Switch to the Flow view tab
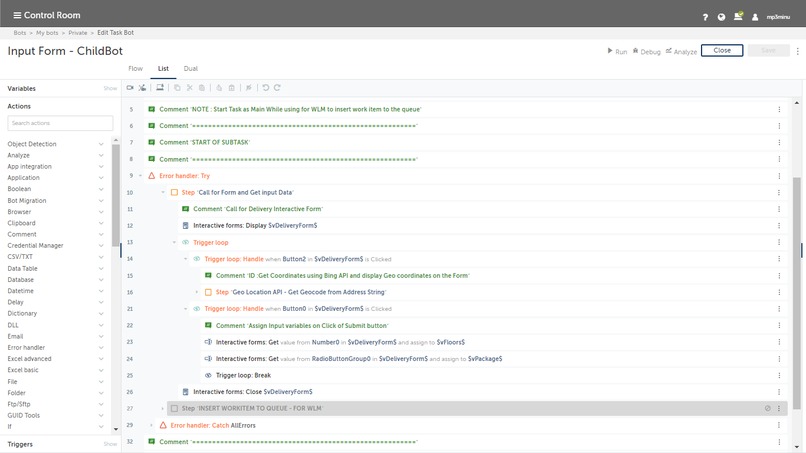 (x=136, y=68)
